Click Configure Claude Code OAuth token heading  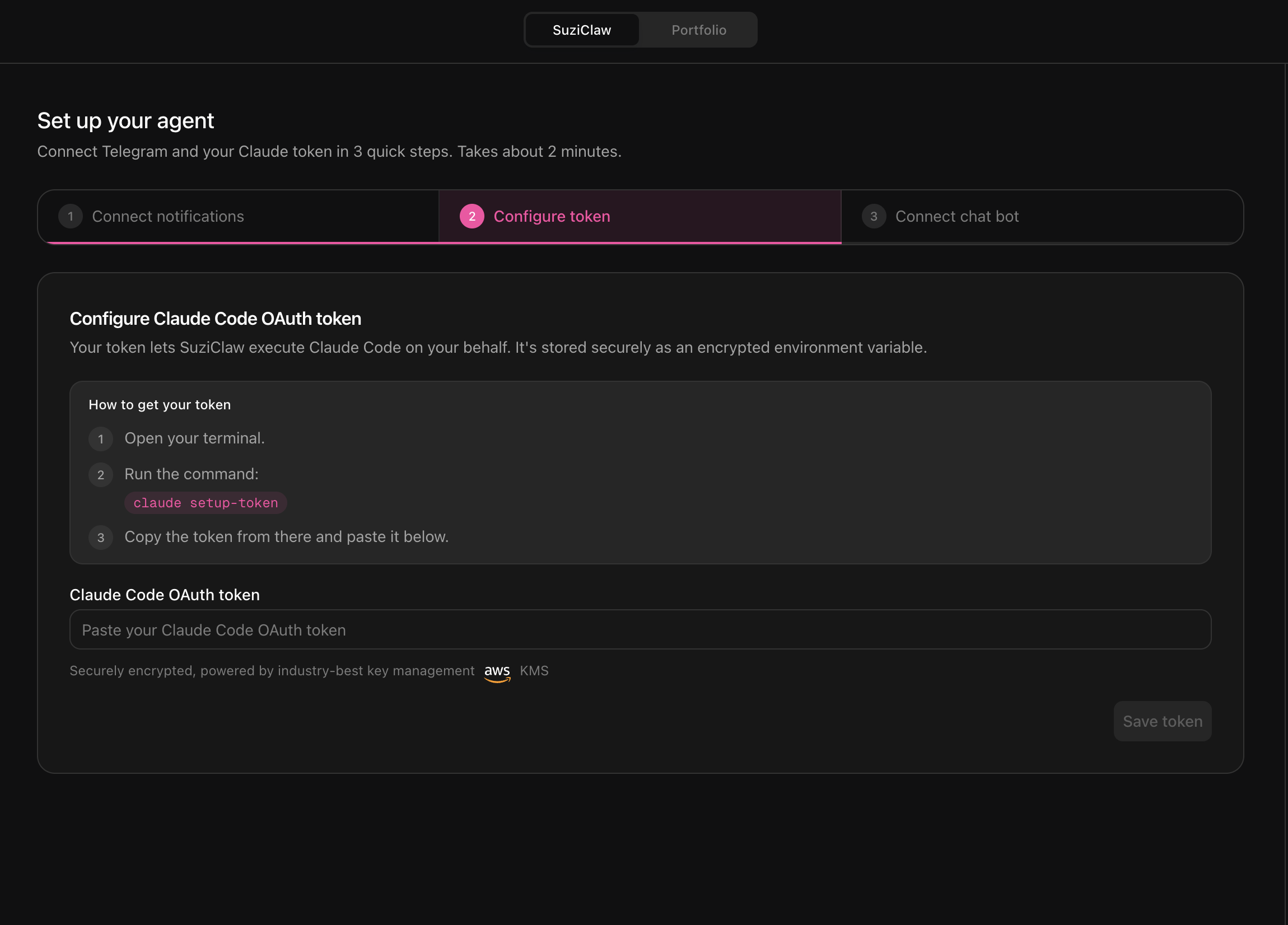[x=215, y=319]
